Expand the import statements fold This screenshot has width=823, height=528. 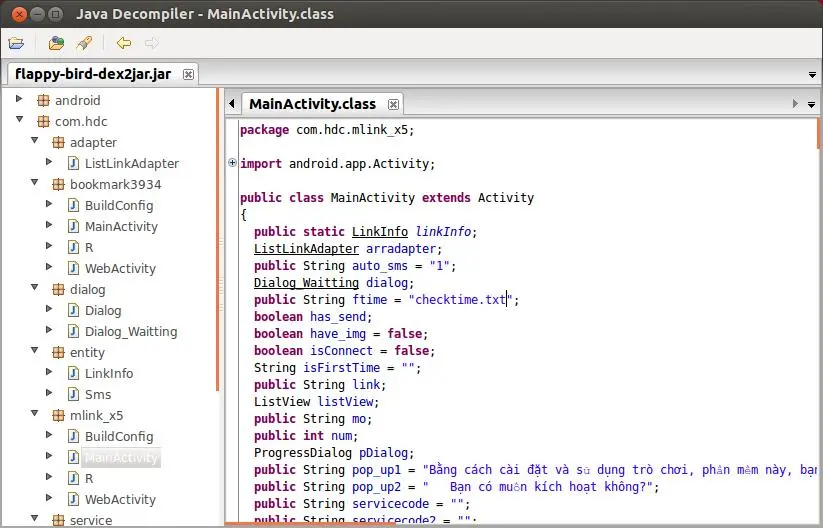click(x=233, y=163)
